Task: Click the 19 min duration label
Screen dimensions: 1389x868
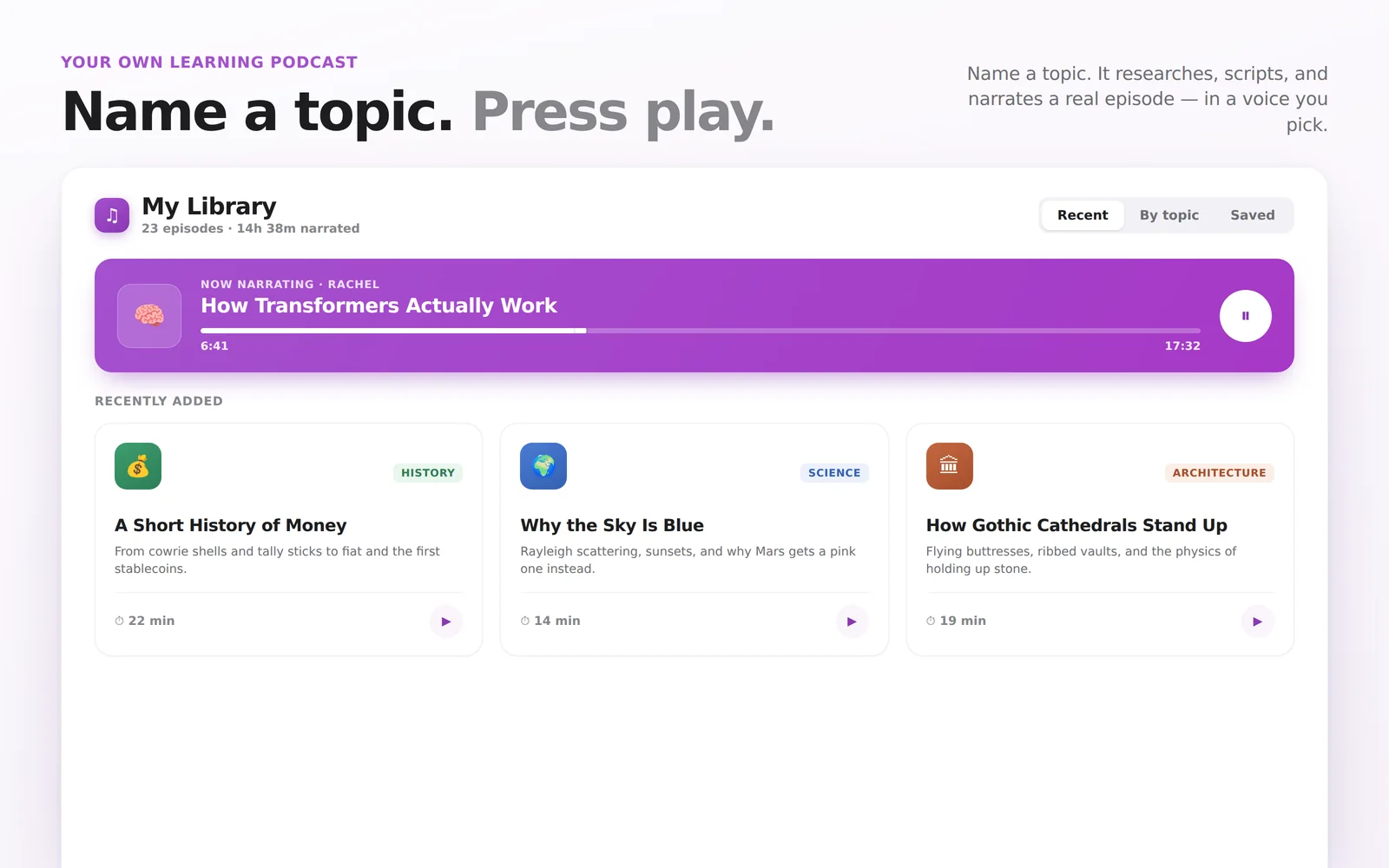Action: click(963, 621)
